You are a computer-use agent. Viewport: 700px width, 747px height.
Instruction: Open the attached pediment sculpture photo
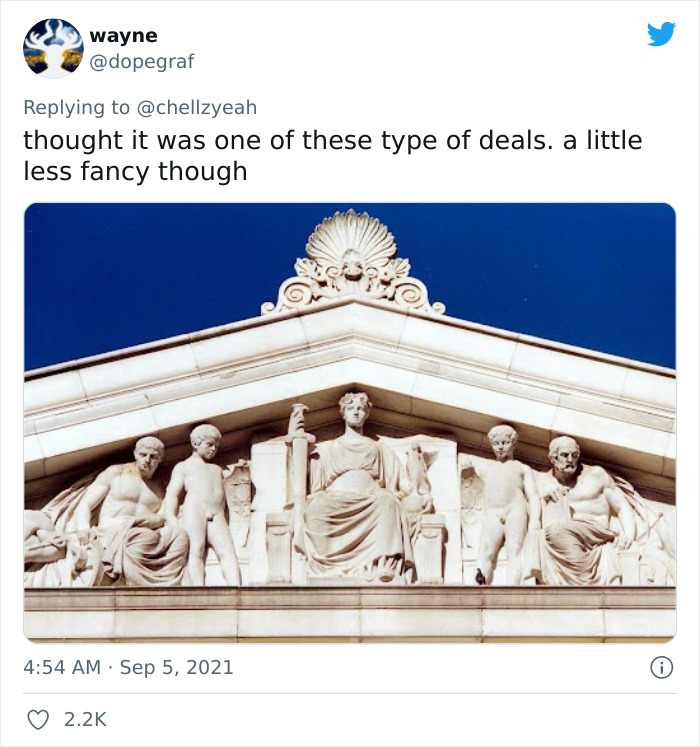click(x=350, y=423)
